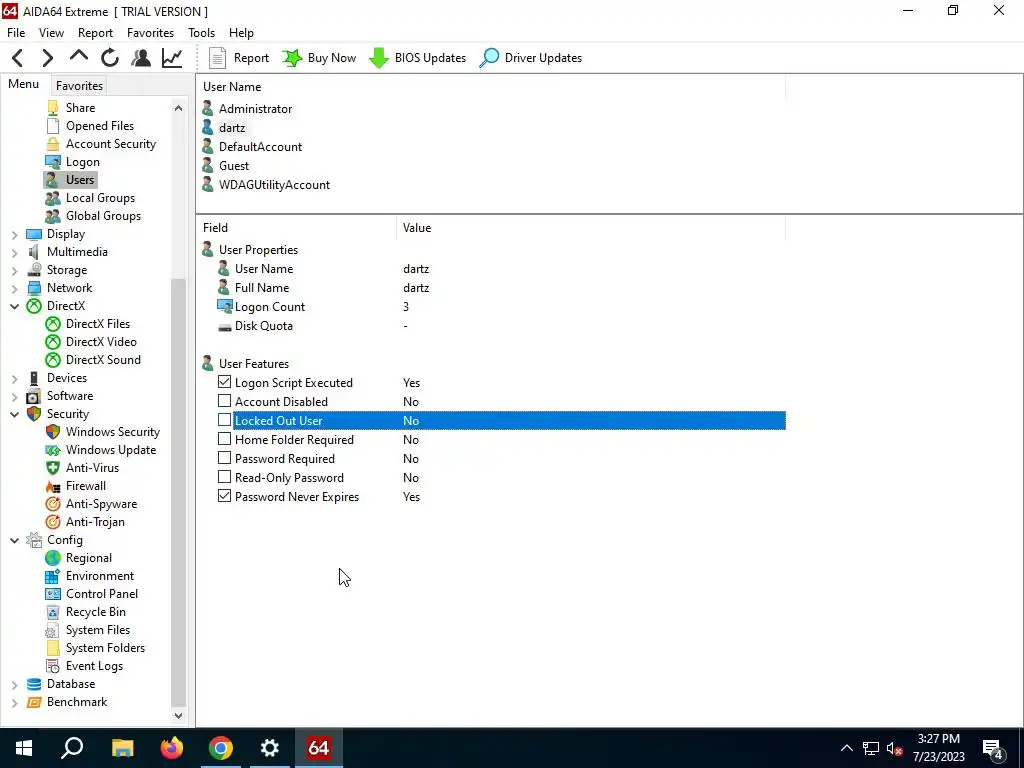Select the DirectX Sound icon
1024x768 pixels.
pyautogui.click(x=53, y=360)
